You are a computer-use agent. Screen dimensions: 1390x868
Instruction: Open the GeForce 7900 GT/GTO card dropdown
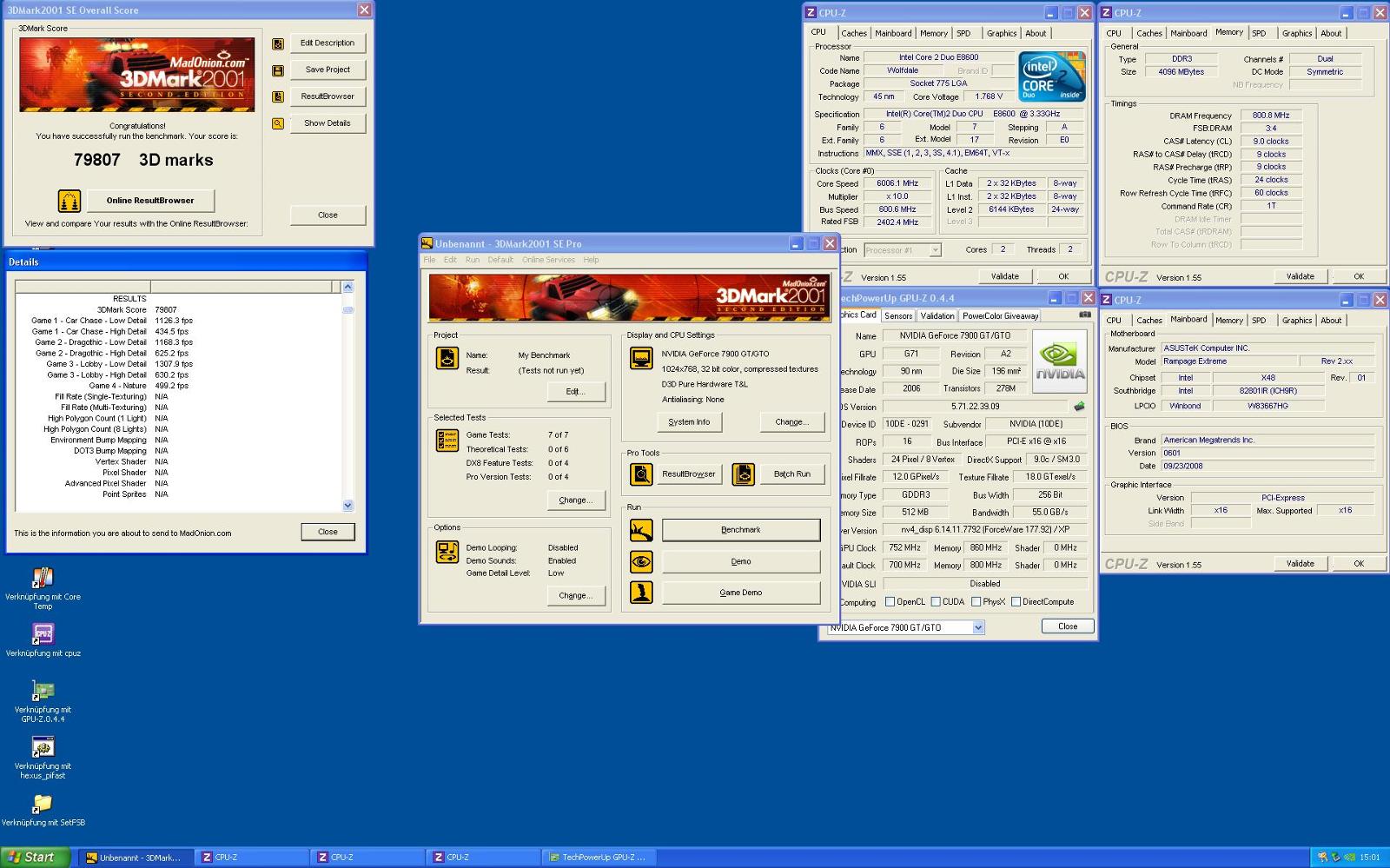point(978,627)
